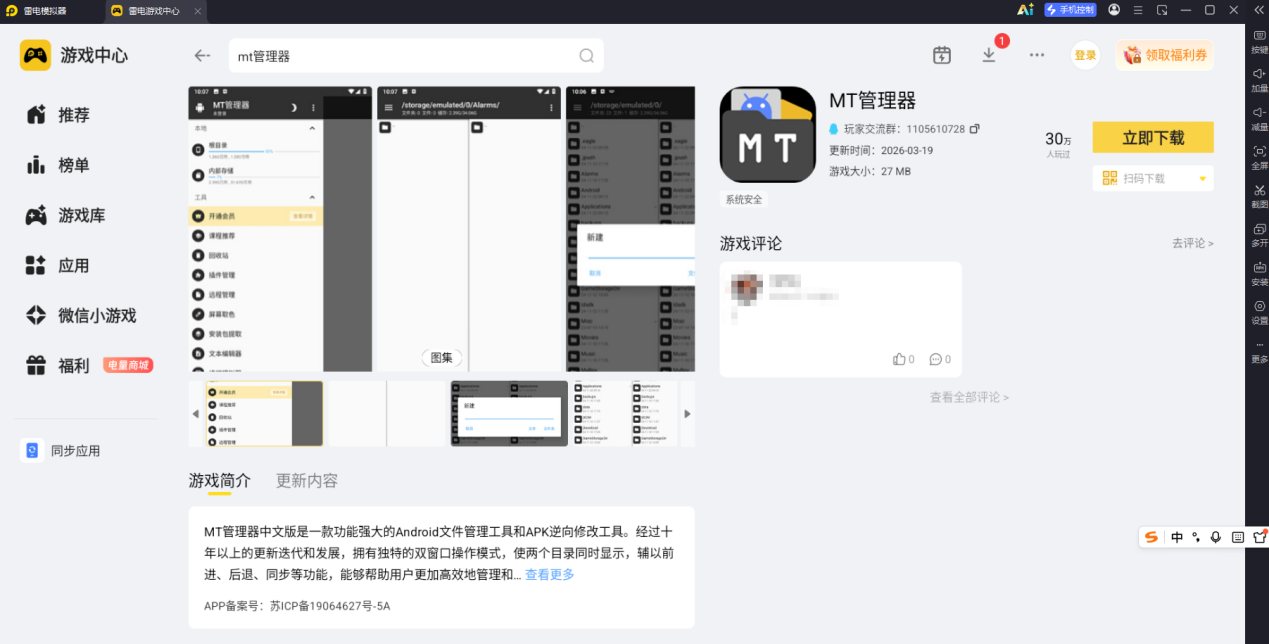The height and width of the screenshot is (644, 1269).
Task: Toggle the 中 Chinese input mode
Action: (1177, 537)
